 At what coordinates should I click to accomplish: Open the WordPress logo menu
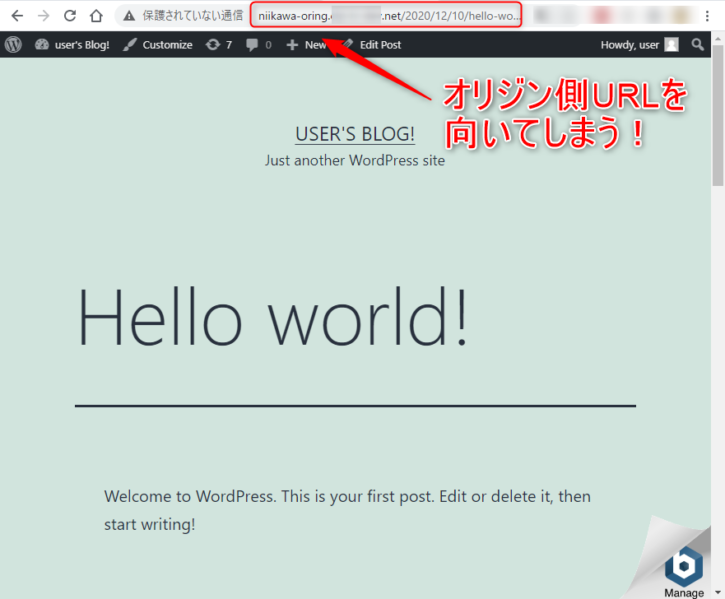pos(13,45)
